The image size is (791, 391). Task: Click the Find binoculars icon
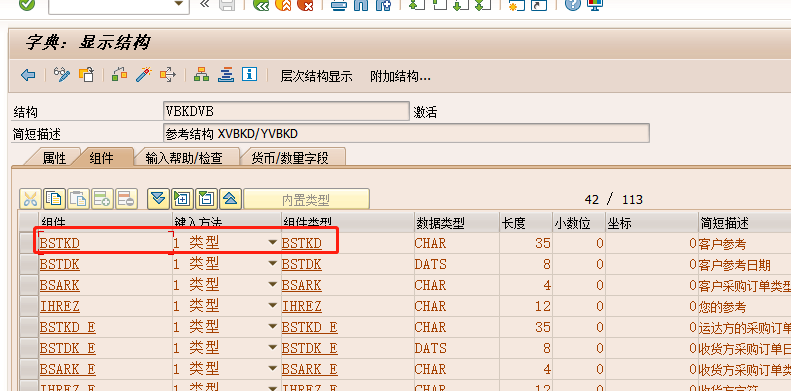coord(361,5)
